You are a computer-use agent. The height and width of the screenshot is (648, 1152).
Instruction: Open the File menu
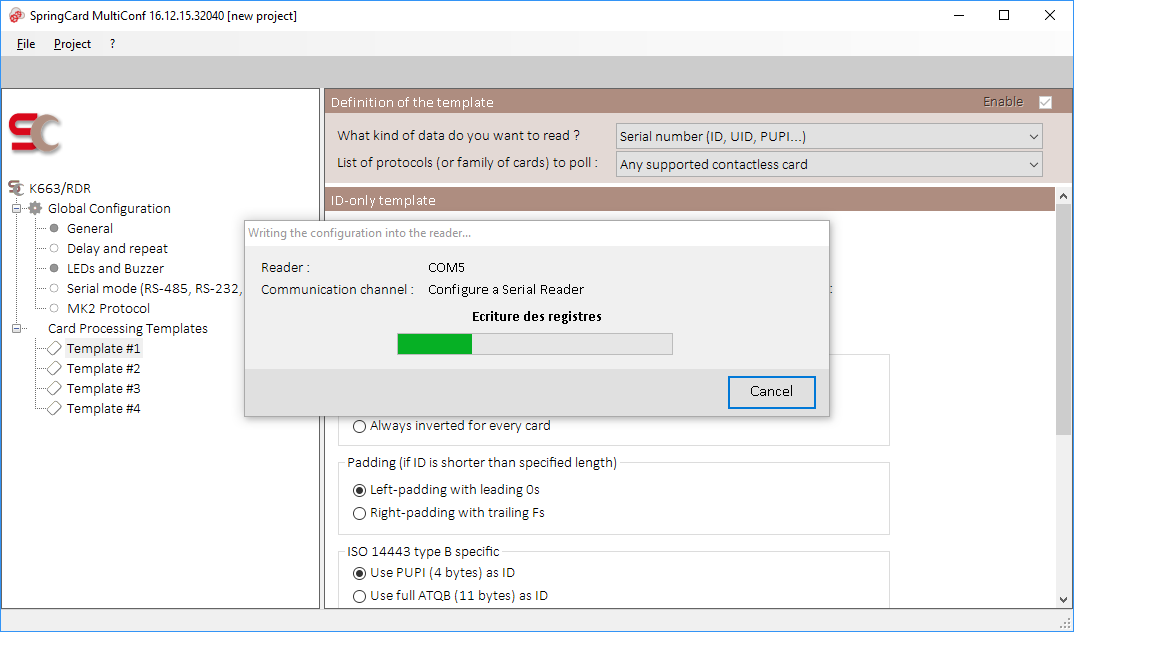tap(26, 44)
